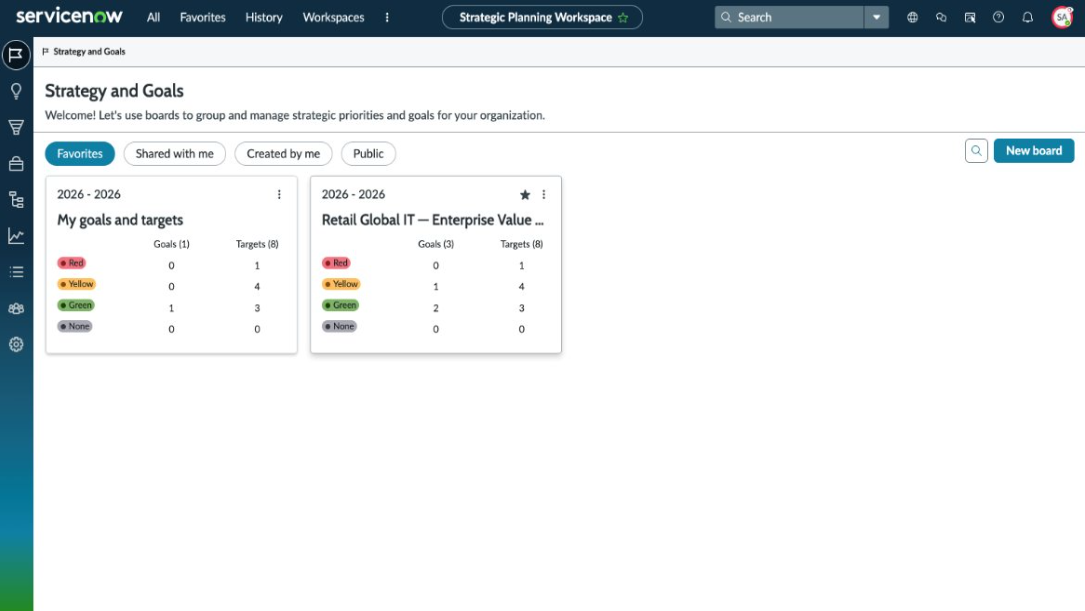Image resolution: width=1085 pixels, height=611 pixels.
Task: Select the Shared with me filter
Action: [x=174, y=154]
